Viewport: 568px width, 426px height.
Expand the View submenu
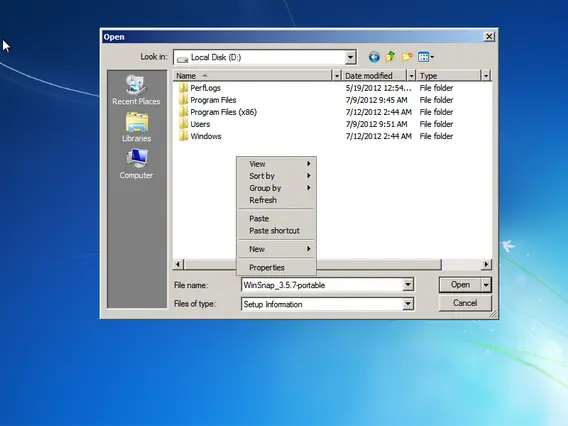[x=276, y=164]
